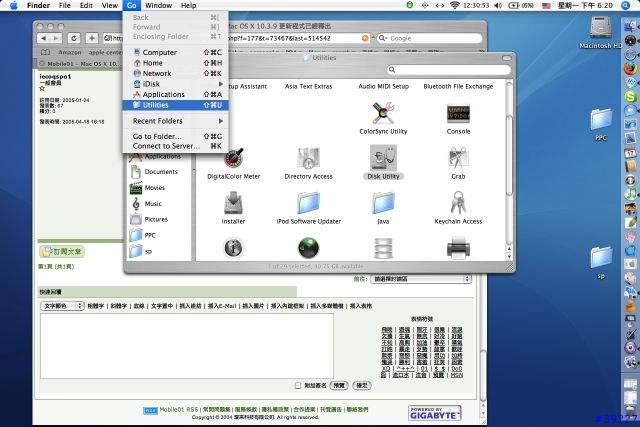This screenshot has height=427, width=640.
Task: Click the 訂閱文章 button
Action: (62, 251)
